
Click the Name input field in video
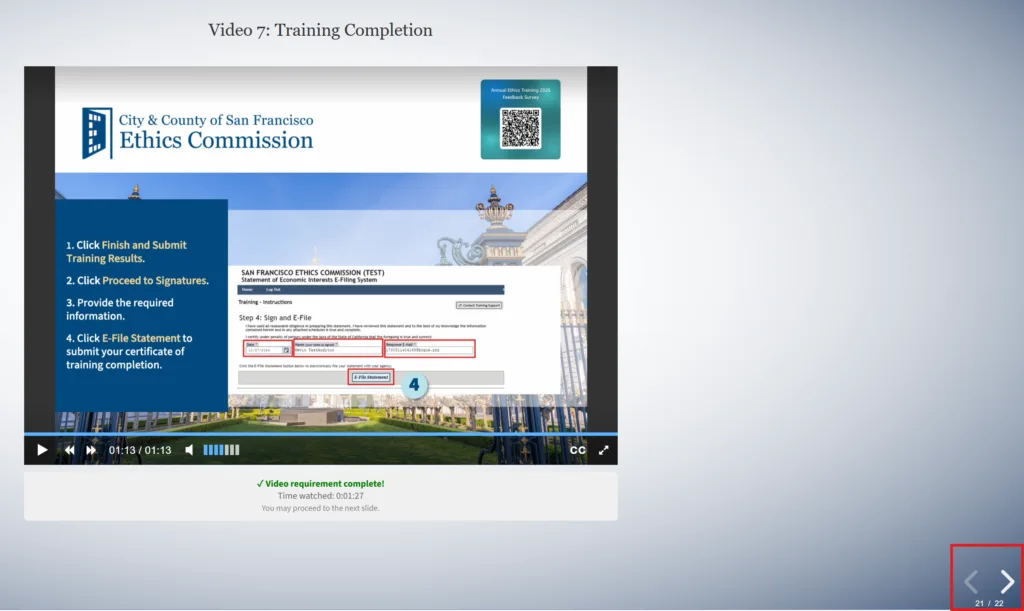tap(338, 350)
